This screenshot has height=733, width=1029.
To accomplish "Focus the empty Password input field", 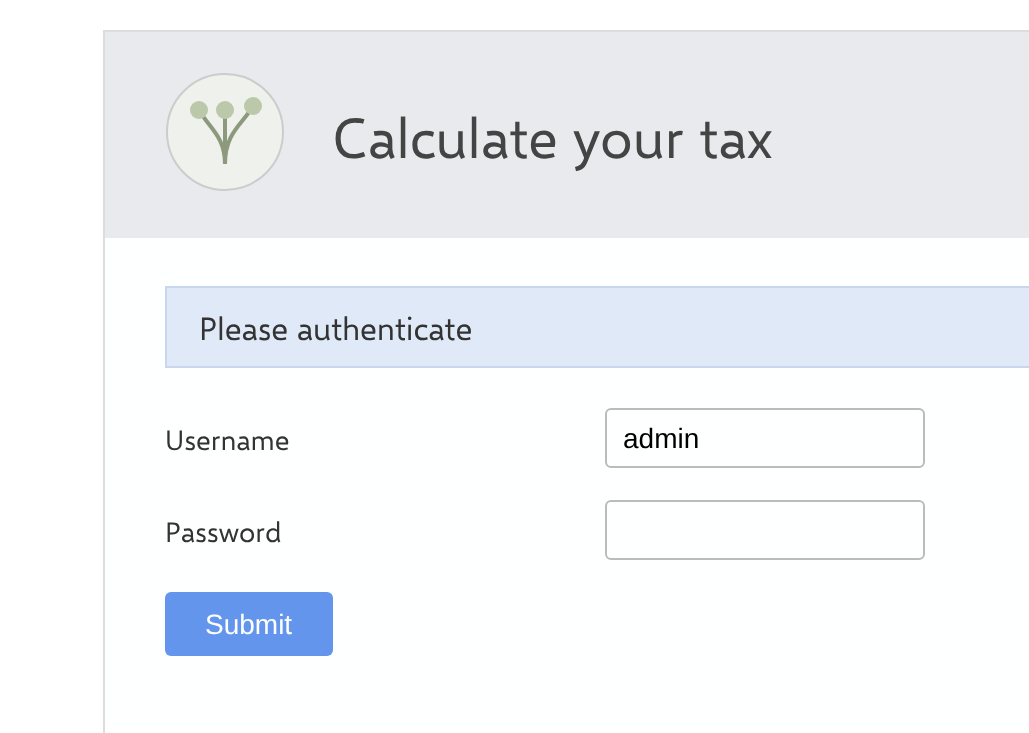I will coord(765,530).
